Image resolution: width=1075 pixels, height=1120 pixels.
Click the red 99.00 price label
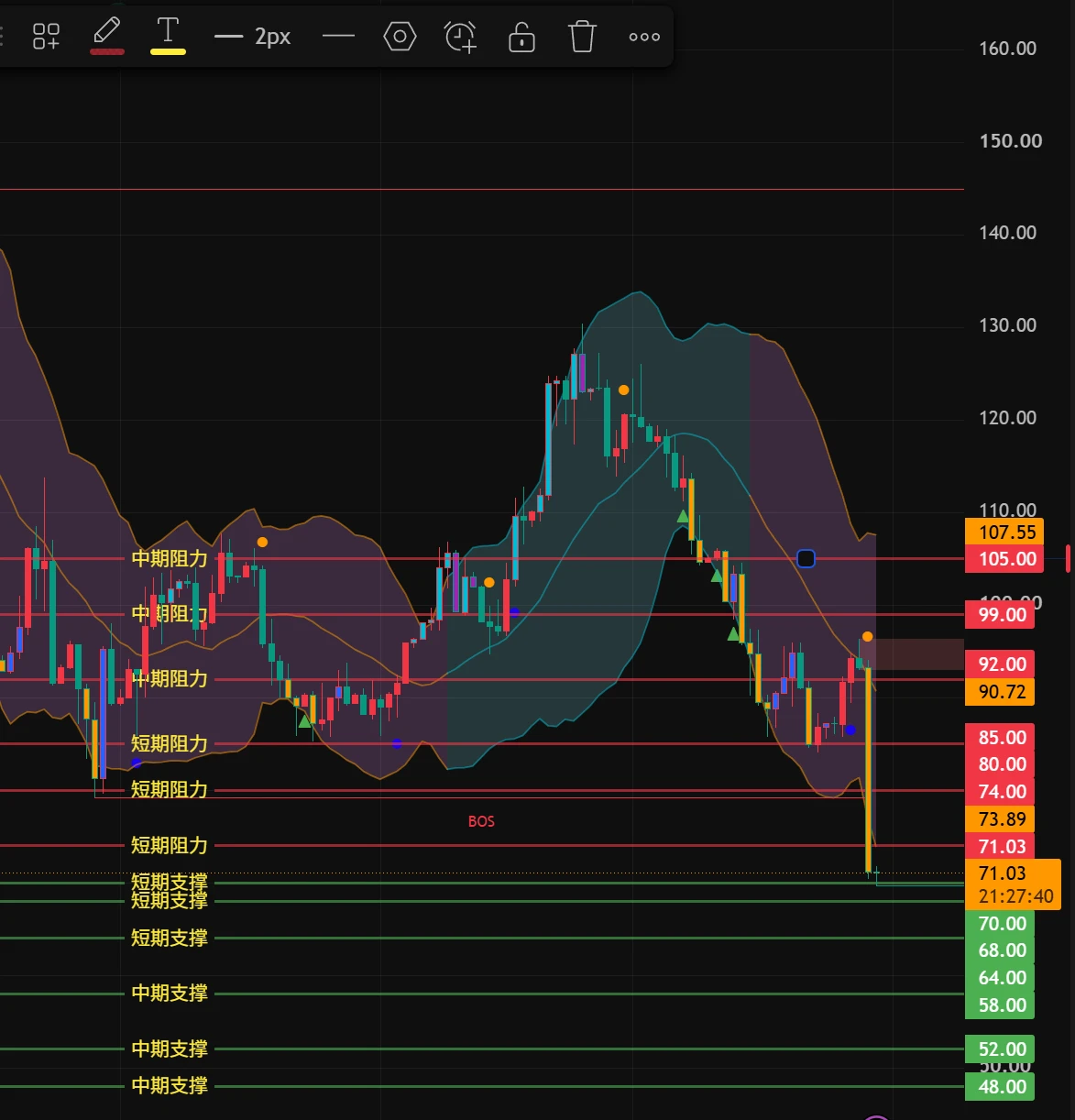1001,615
